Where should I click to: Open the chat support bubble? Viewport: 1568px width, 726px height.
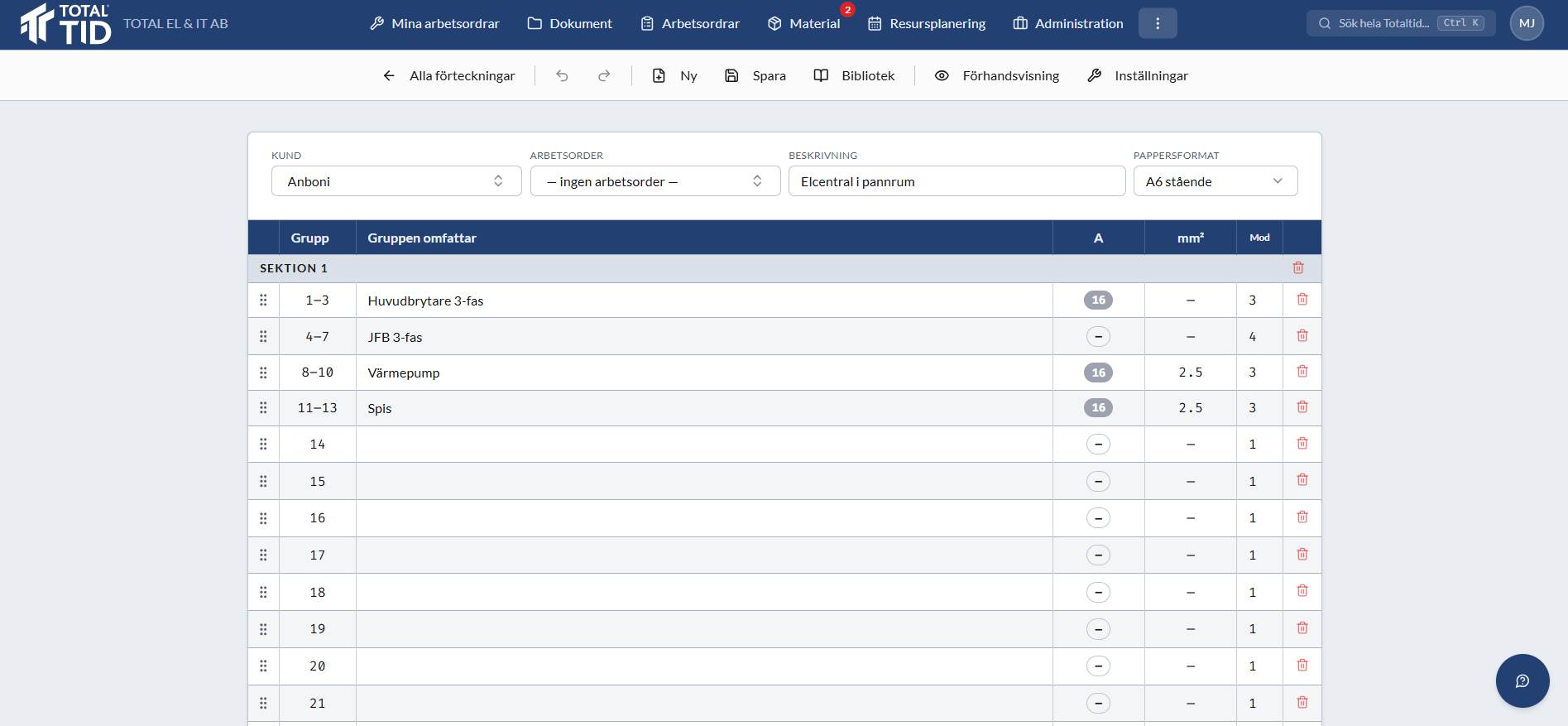tap(1522, 680)
